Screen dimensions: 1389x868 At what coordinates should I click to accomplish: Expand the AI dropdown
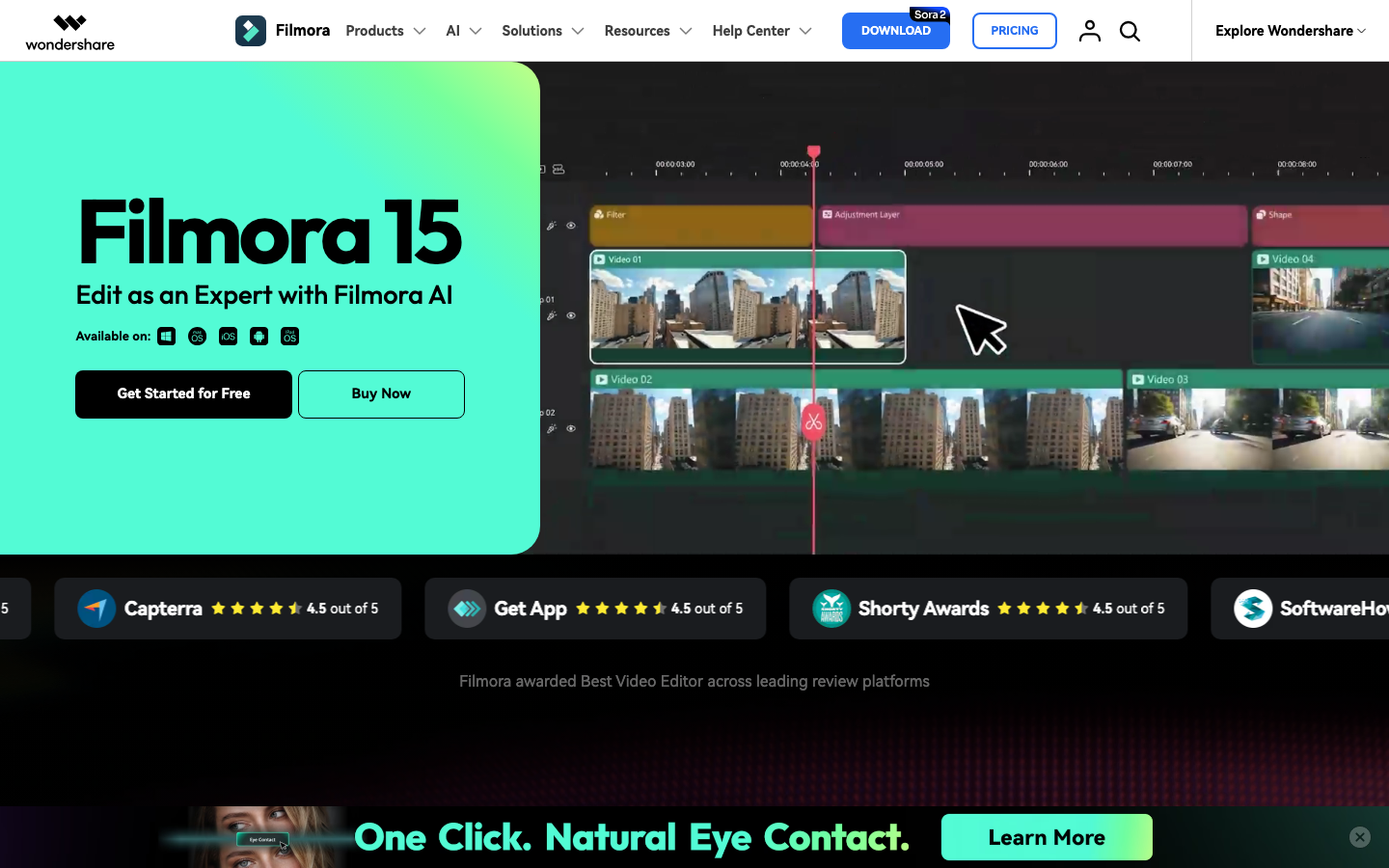click(x=464, y=31)
